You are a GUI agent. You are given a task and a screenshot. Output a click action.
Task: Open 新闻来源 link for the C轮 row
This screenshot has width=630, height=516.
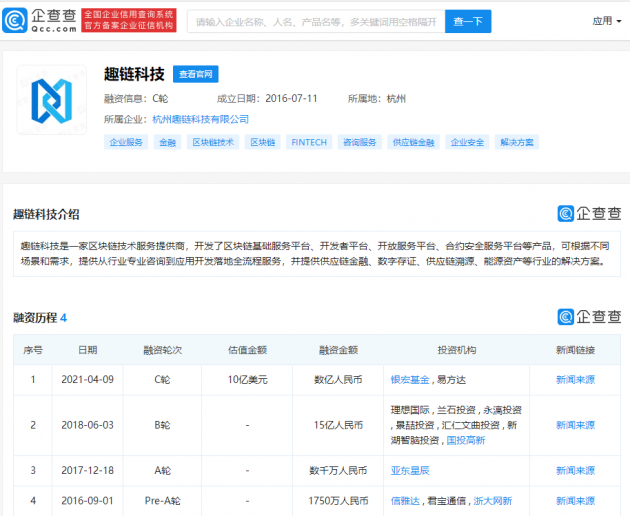(x=575, y=380)
